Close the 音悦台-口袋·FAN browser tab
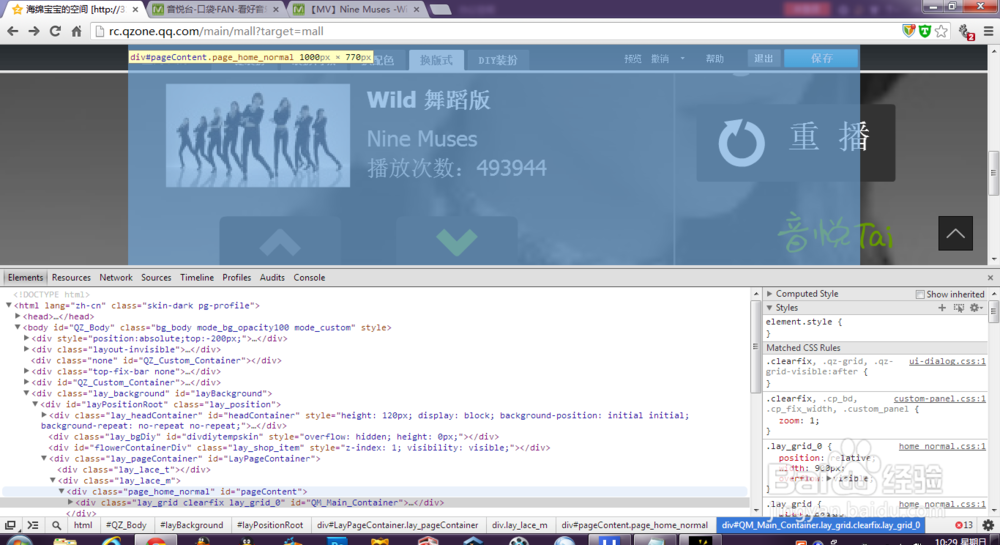 coord(276,10)
